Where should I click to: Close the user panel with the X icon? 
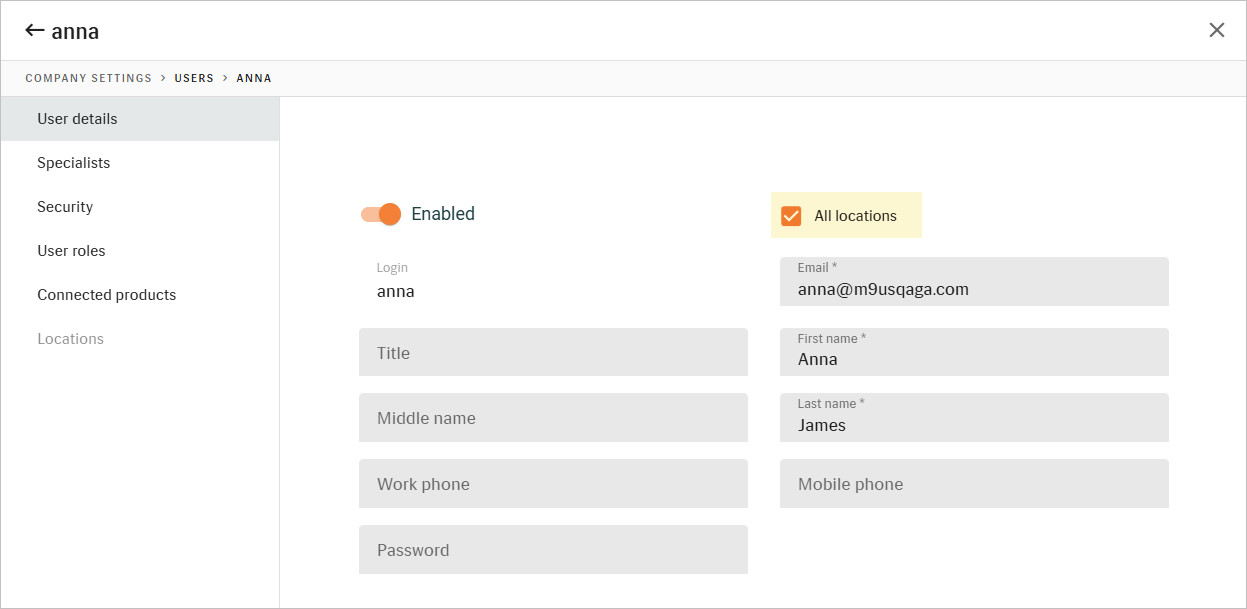pos(1217,30)
